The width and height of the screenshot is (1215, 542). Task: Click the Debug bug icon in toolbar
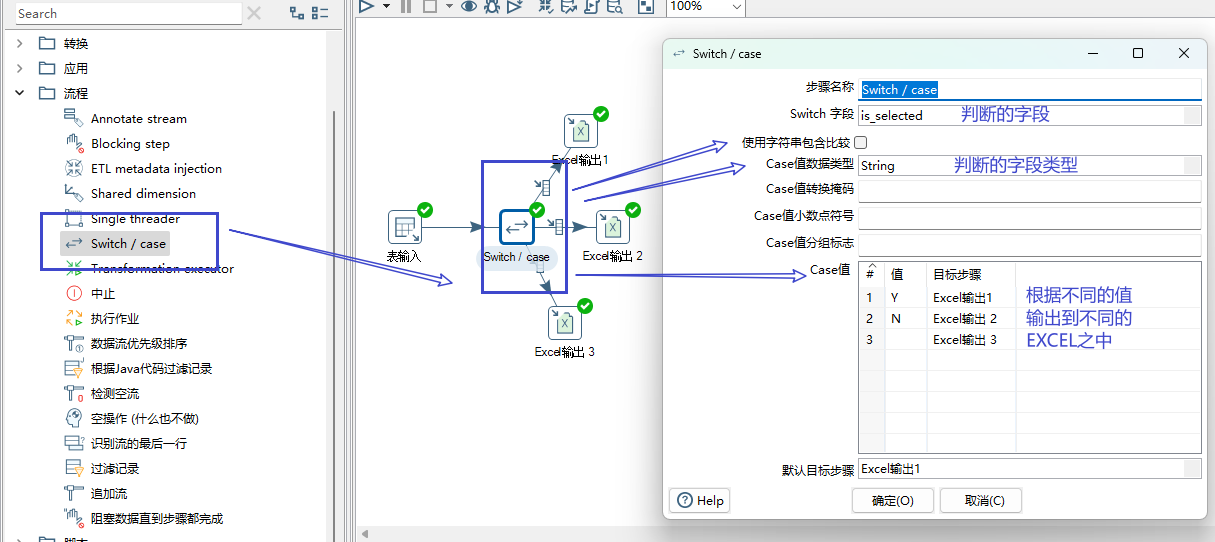point(491,6)
